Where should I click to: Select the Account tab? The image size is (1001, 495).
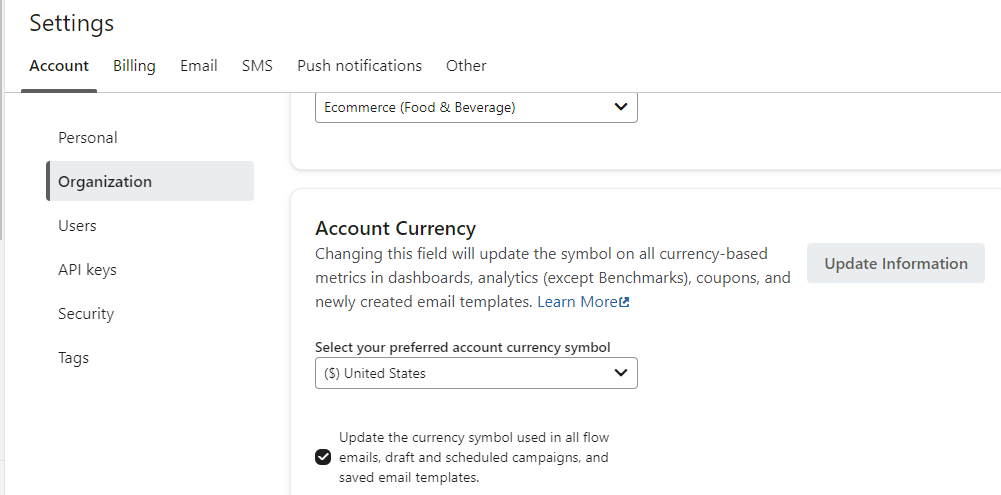pyautogui.click(x=59, y=66)
